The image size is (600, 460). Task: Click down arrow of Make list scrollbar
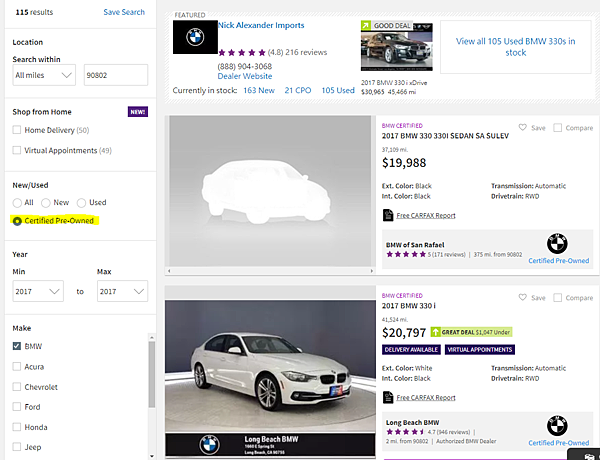(x=152, y=456)
